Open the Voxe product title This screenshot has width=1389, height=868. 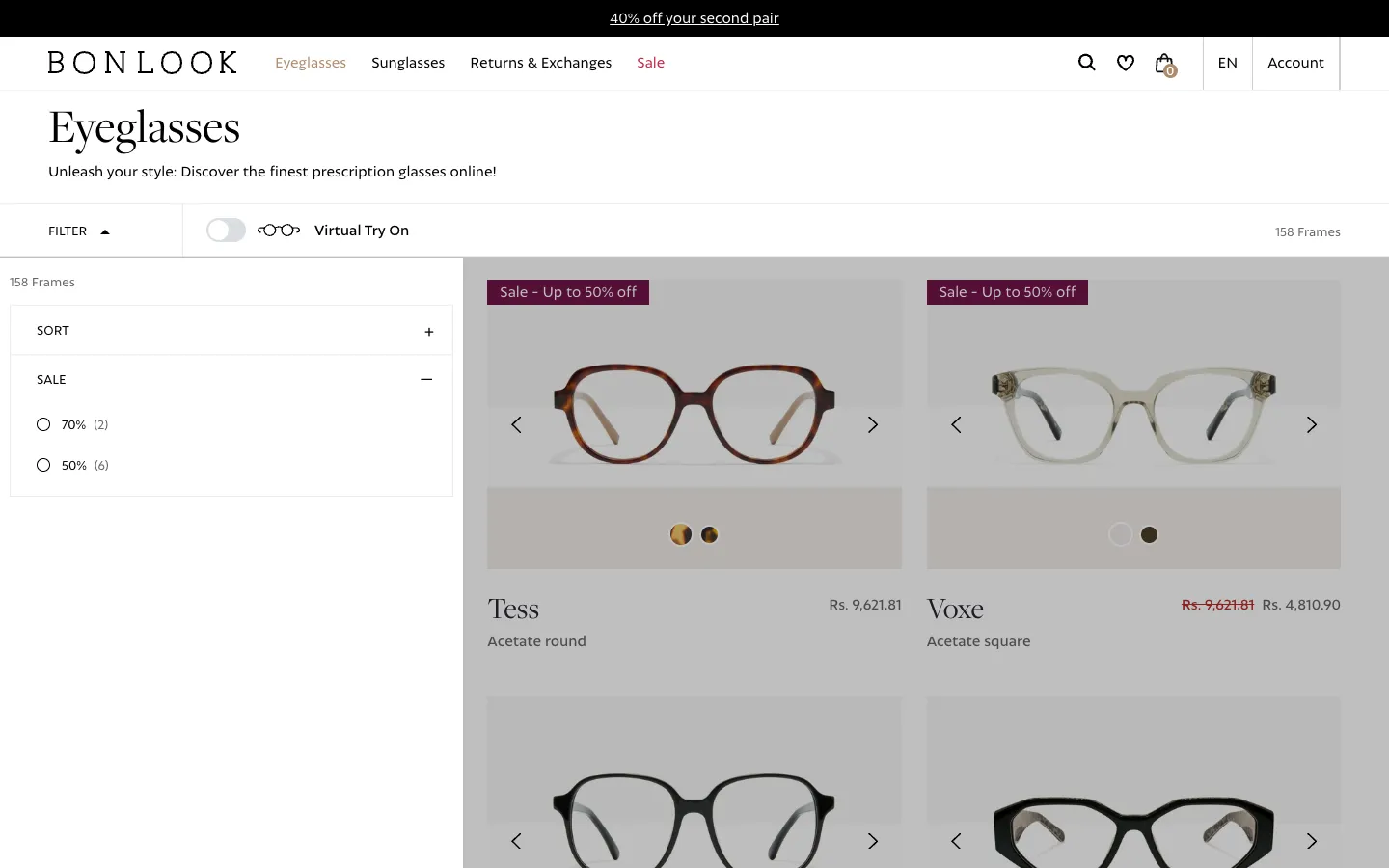pos(955,609)
